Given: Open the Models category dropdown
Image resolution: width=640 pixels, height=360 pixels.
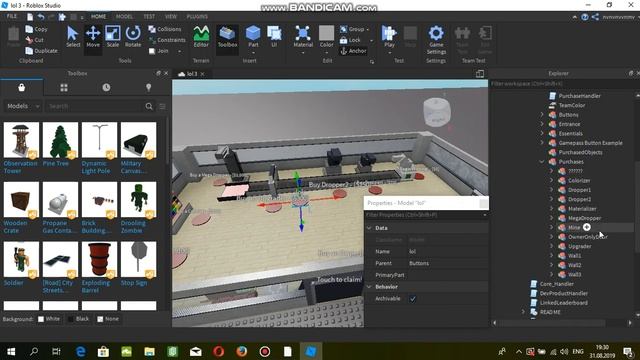Looking at the screenshot, I should coord(23,106).
